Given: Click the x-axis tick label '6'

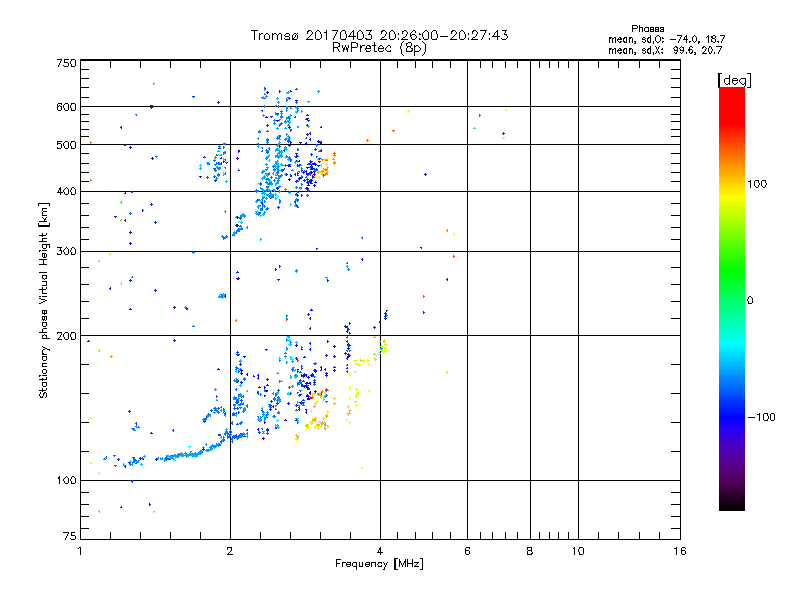Looking at the screenshot, I should [467, 551].
